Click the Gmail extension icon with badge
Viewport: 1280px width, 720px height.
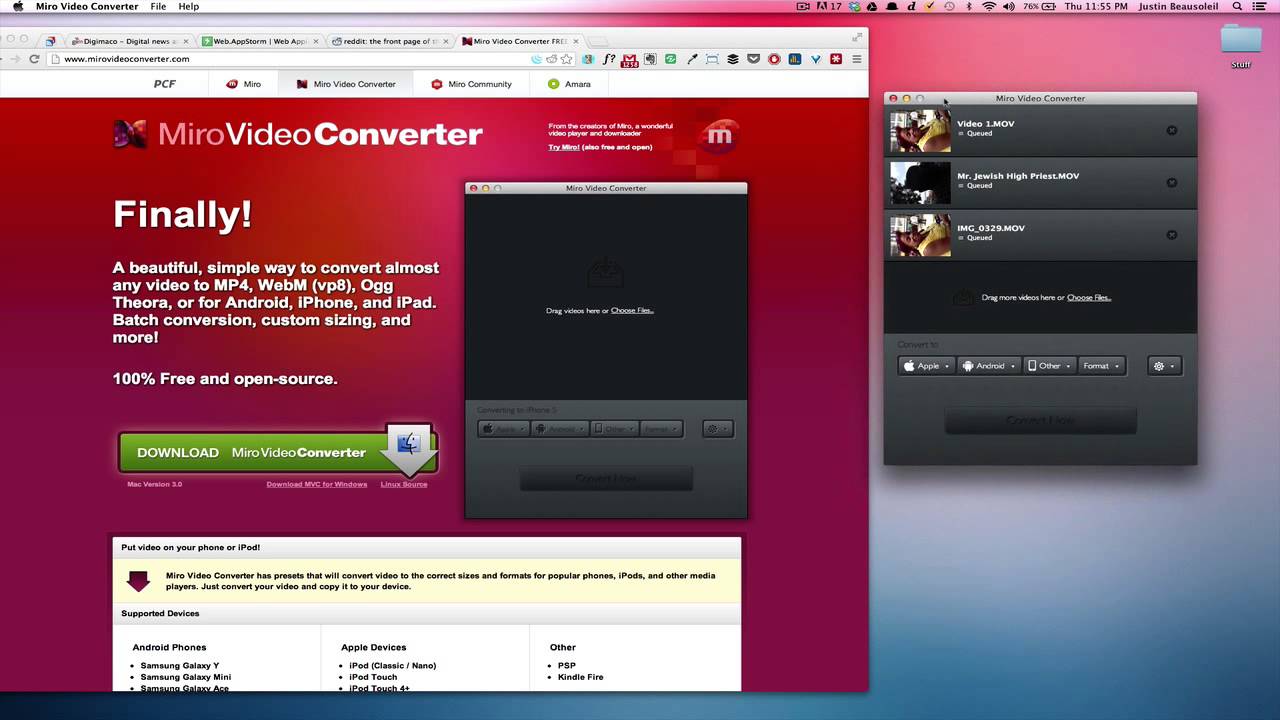(x=629, y=60)
